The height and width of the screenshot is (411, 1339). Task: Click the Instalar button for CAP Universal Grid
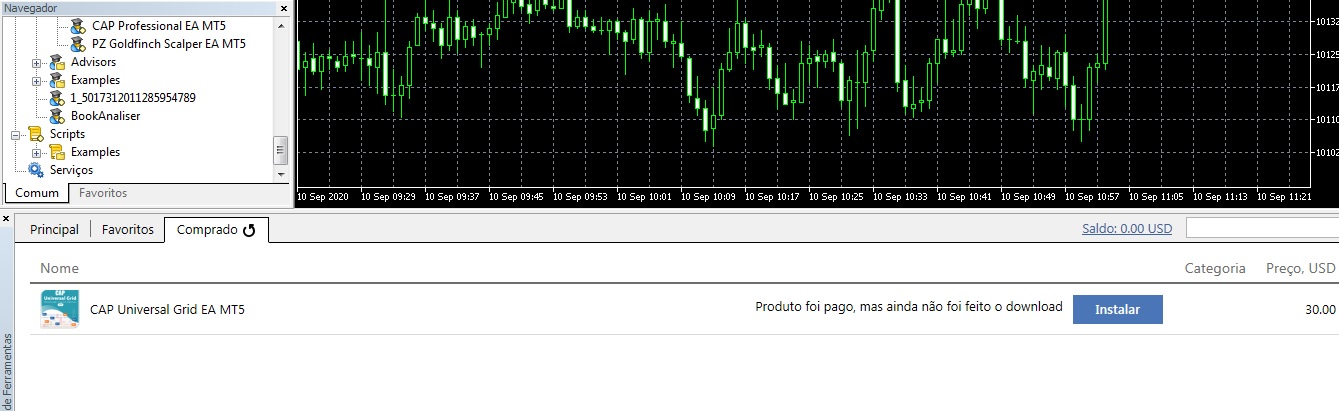[x=1118, y=309]
